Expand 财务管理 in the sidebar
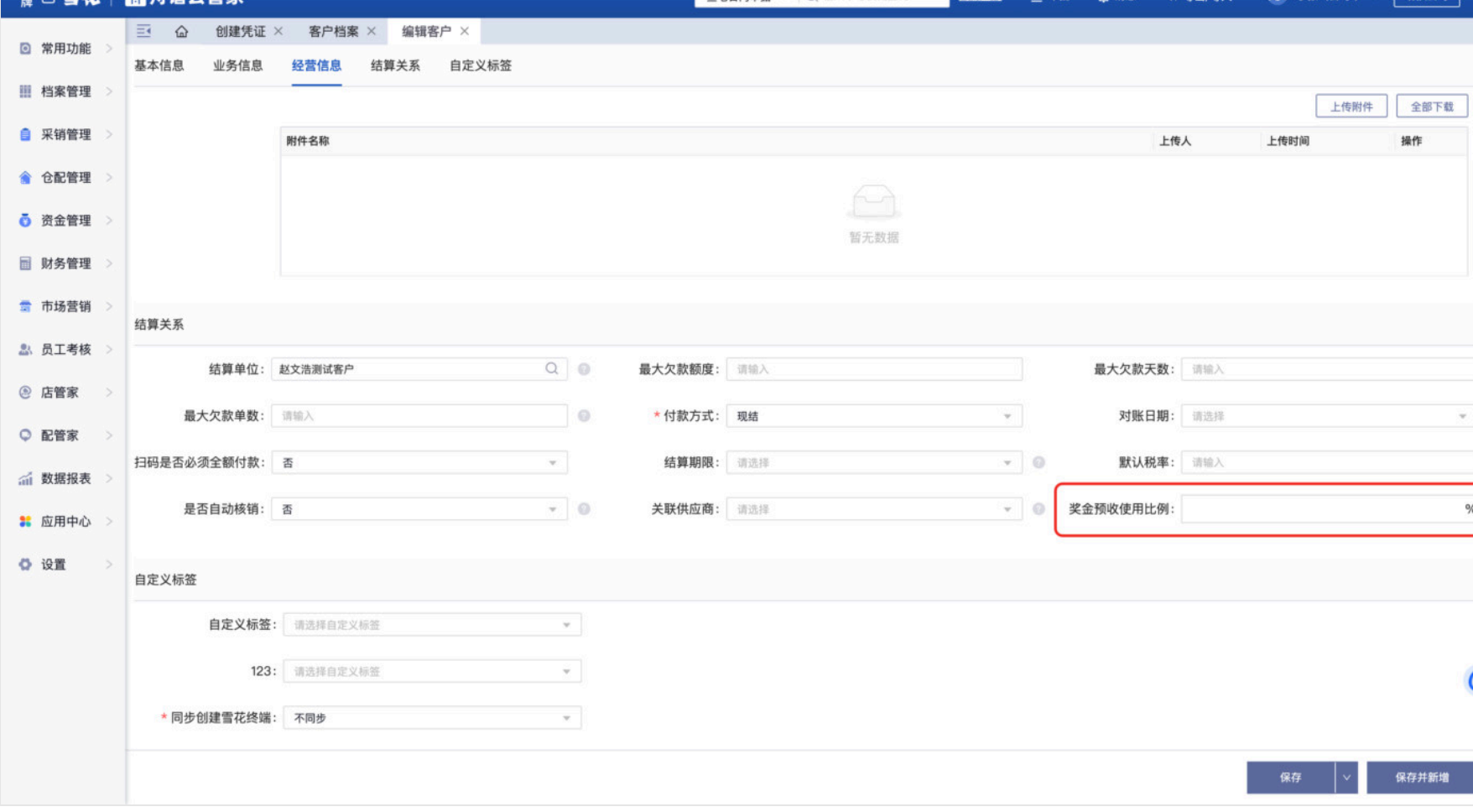Image resolution: width=1473 pixels, height=812 pixels. (x=65, y=263)
